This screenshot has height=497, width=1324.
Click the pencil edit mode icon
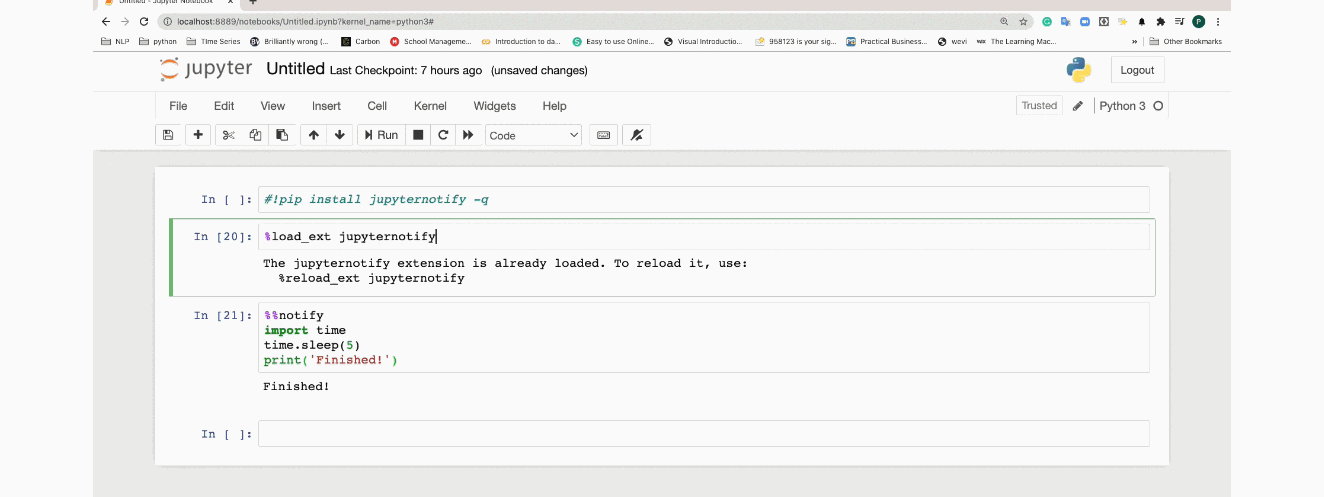coord(1078,106)
